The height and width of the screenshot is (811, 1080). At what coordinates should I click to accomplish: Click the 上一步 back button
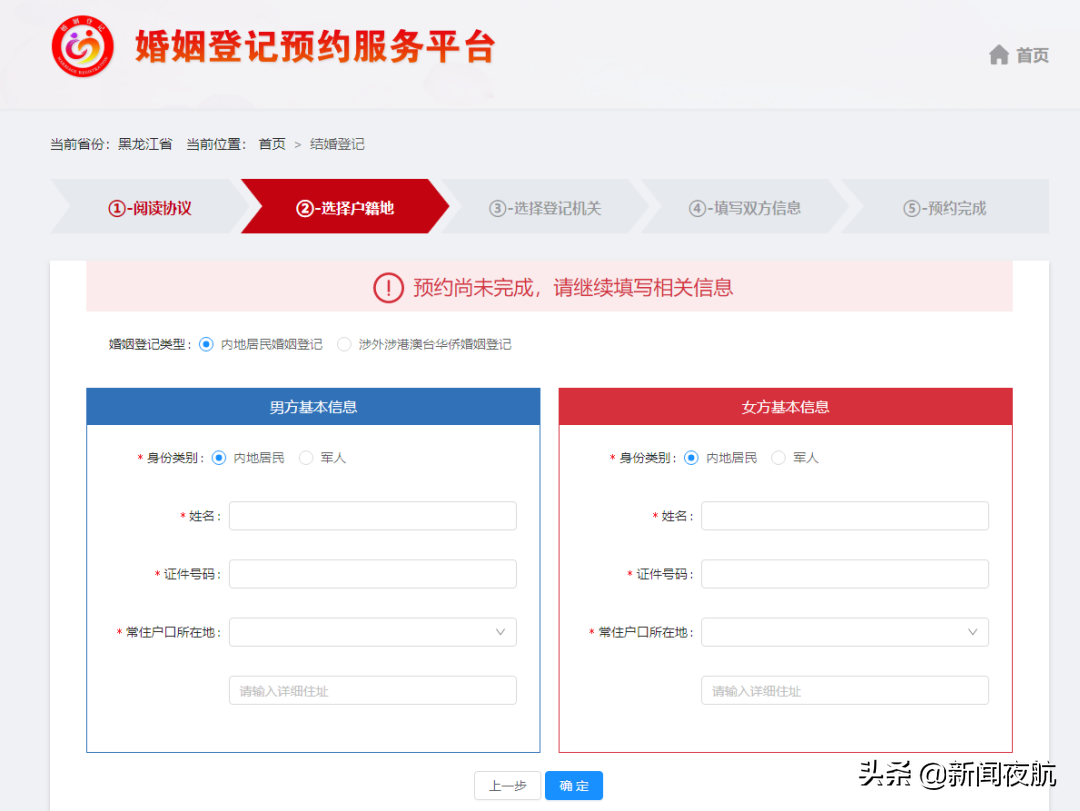tap(507, 786)
